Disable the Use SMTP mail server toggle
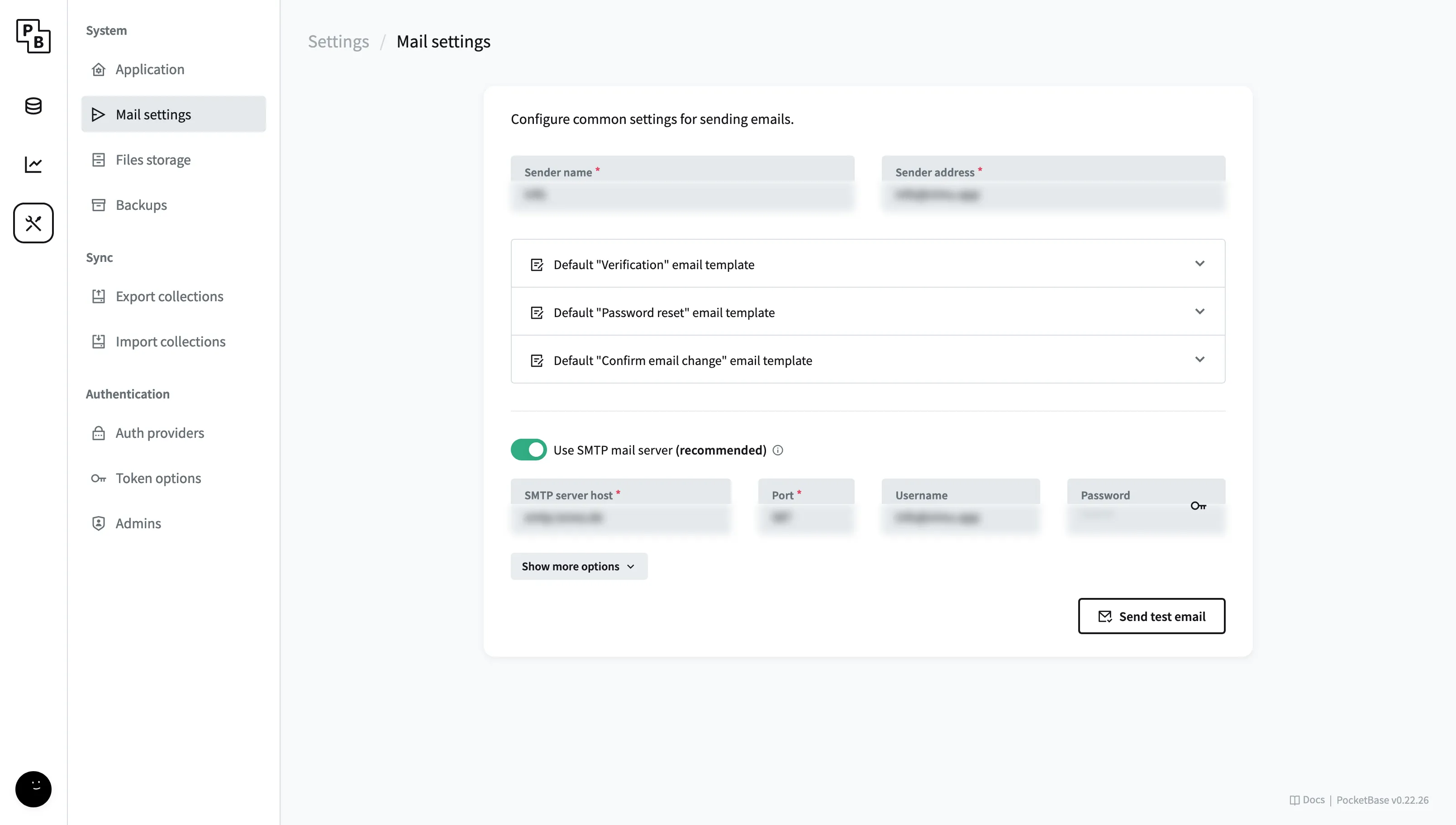1456x825 pixels. (x=528, y=449)
